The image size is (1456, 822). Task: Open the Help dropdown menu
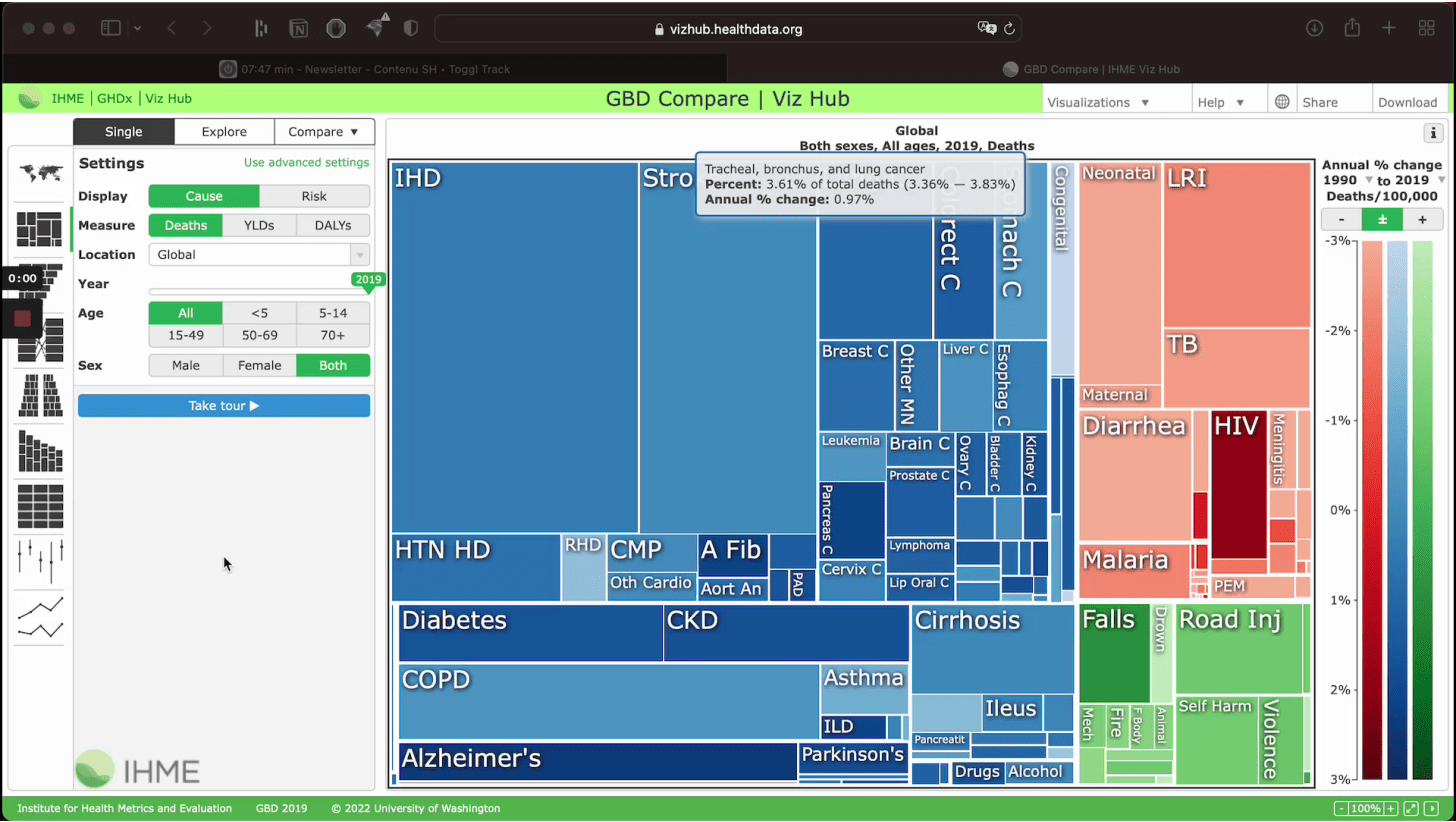click(1220, 102)
